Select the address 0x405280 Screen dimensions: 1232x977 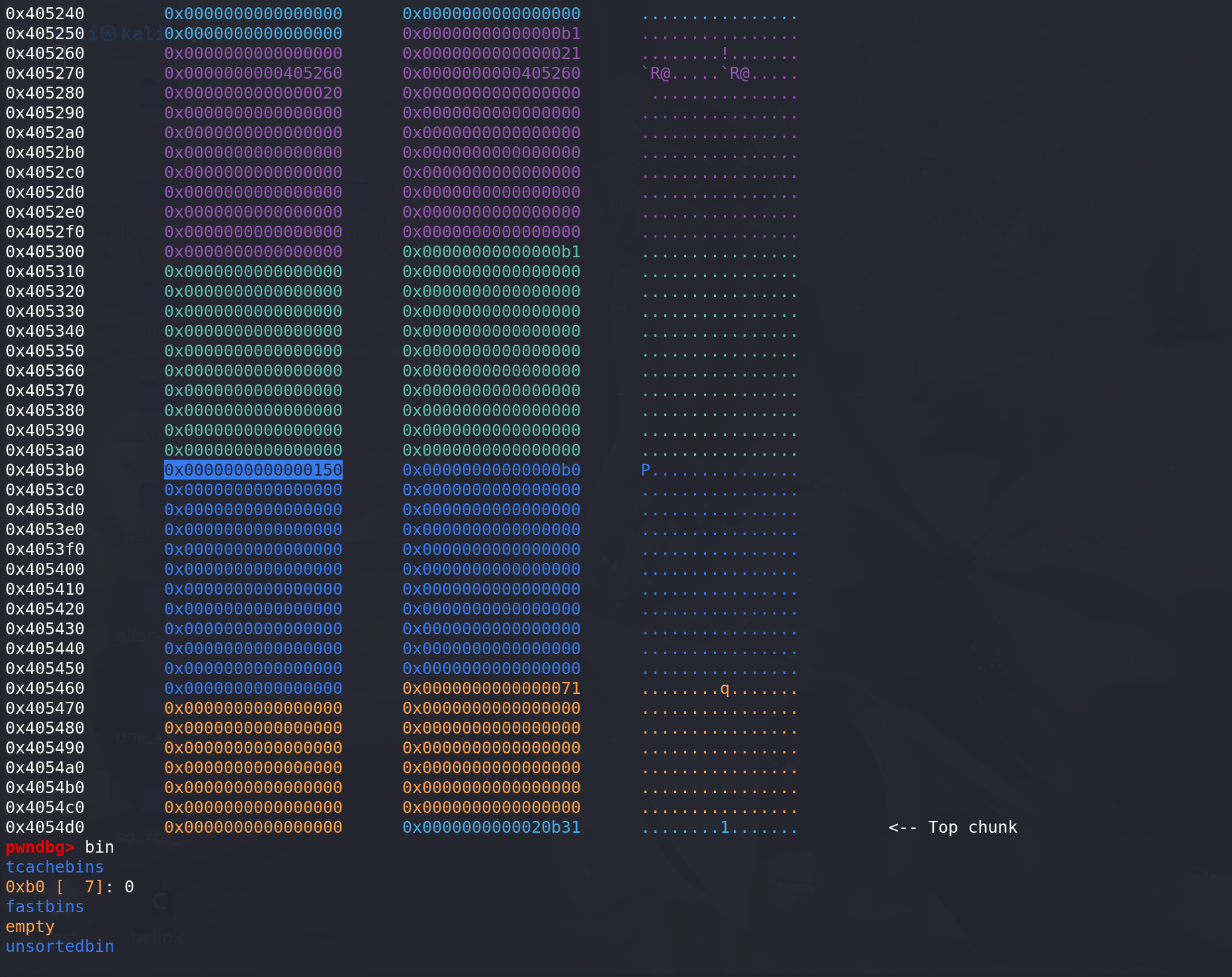coord(45,93)
